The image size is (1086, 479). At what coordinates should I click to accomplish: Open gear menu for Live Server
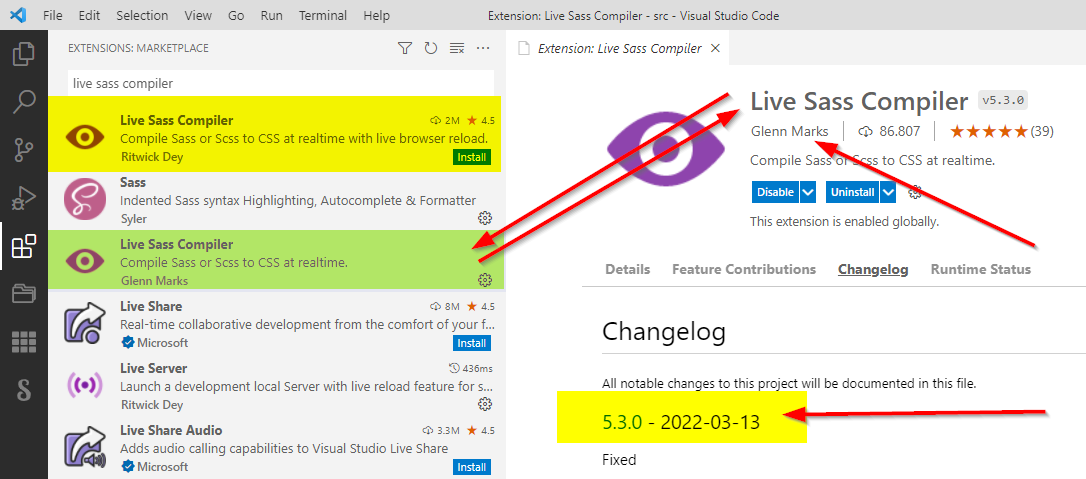485,404
